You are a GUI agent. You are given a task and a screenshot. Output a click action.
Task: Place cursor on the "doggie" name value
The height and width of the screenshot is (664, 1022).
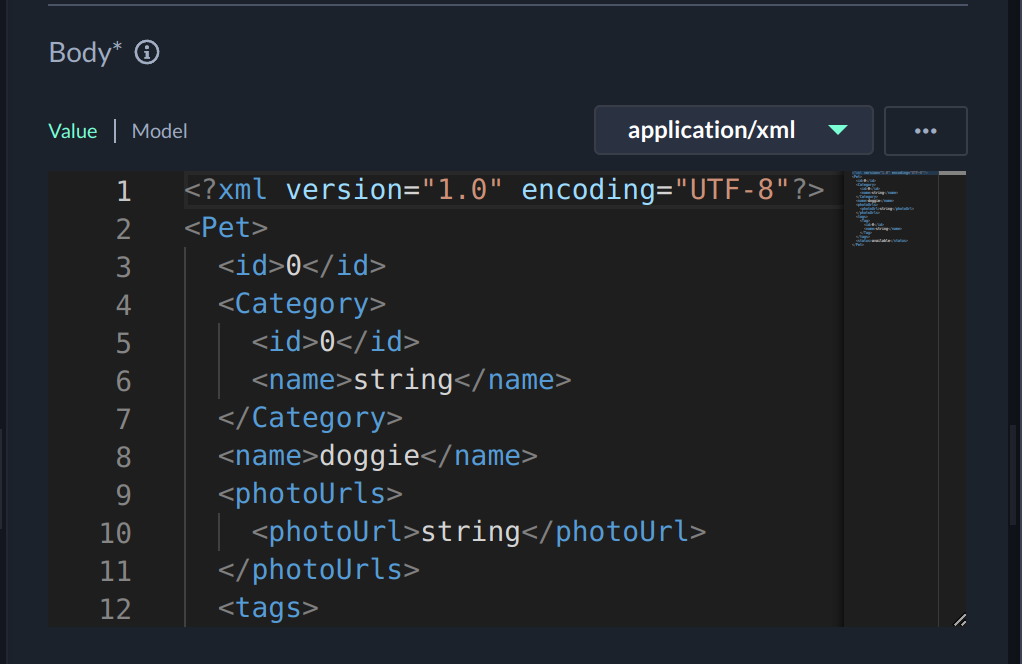tap(369, 456)
